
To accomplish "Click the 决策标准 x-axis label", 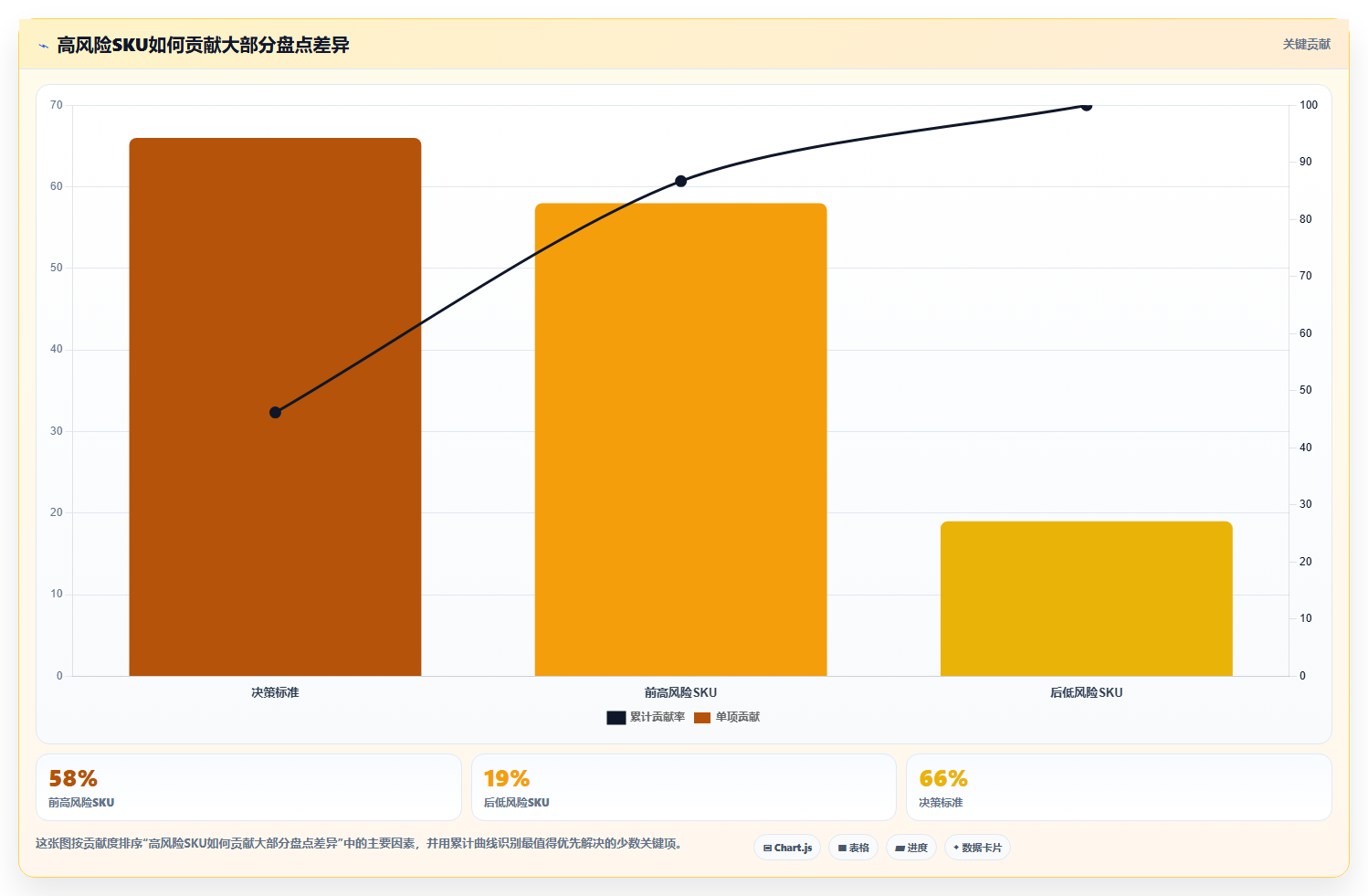I will 275,692.
